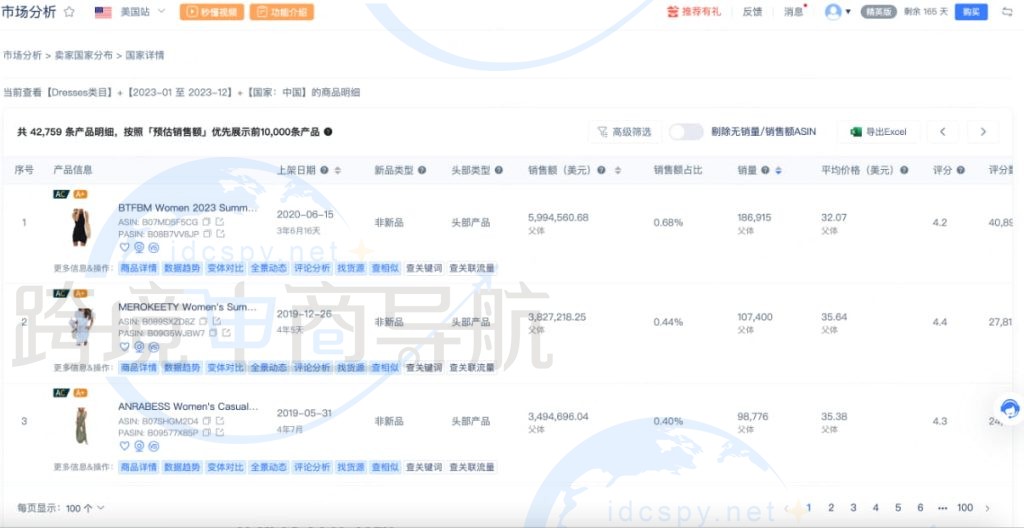Open 评论分析 for MEROKEETY product
The image size is (1024, 528).
[x=312, y=367]
